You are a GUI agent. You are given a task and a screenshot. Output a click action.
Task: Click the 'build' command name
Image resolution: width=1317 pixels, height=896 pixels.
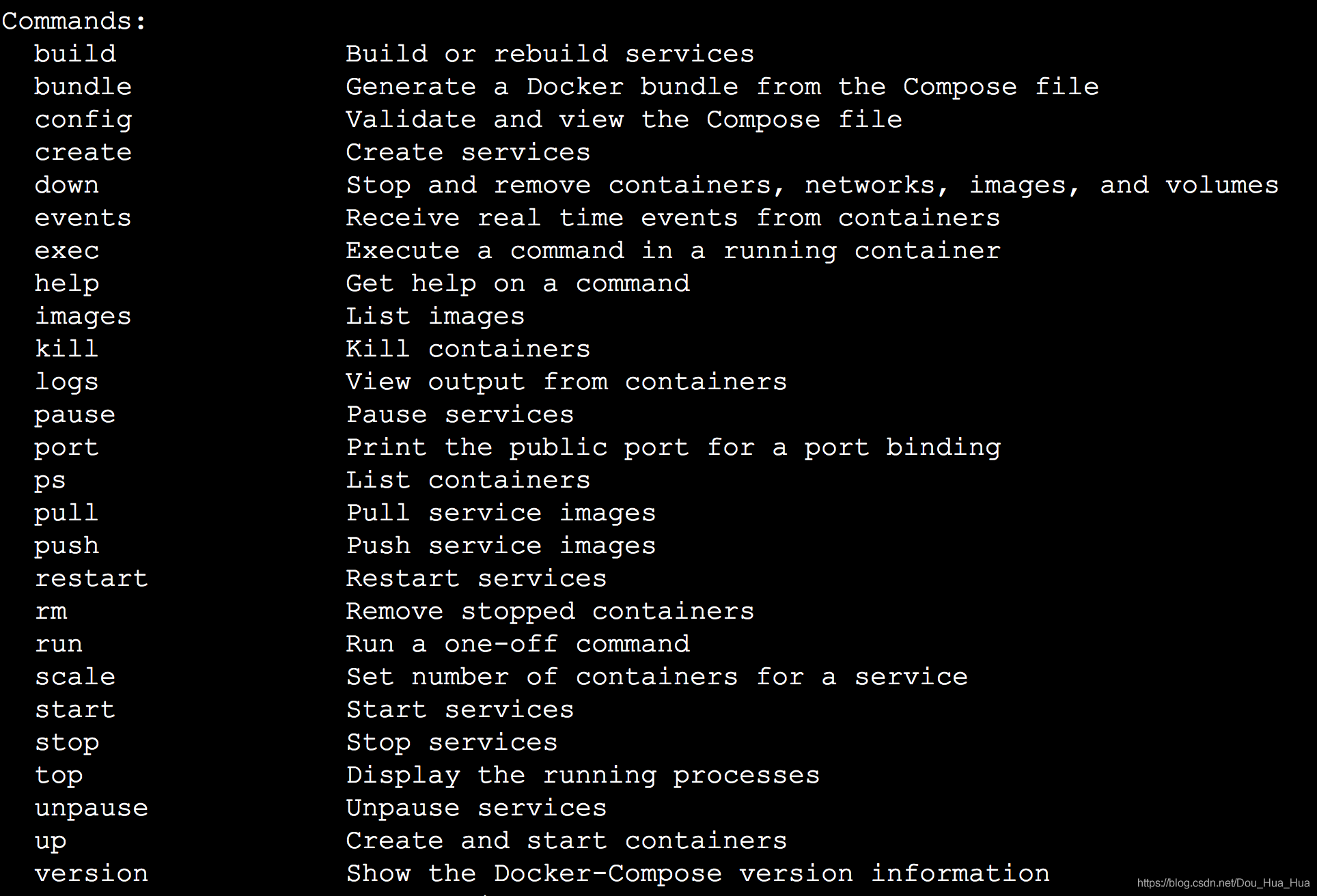coord(75,54)
